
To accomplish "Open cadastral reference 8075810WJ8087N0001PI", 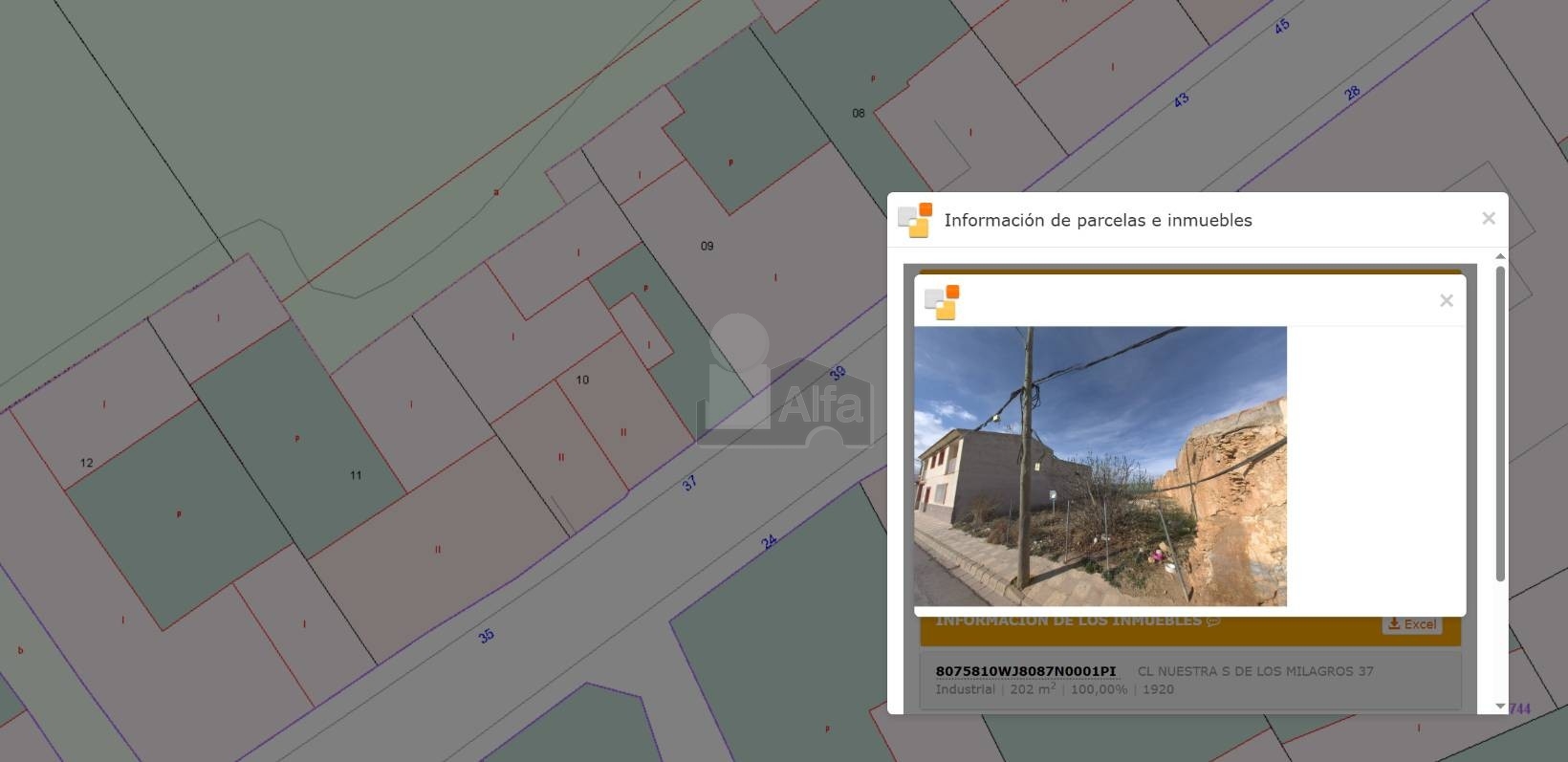I will pyautogui.click(x=1025, y=671).
